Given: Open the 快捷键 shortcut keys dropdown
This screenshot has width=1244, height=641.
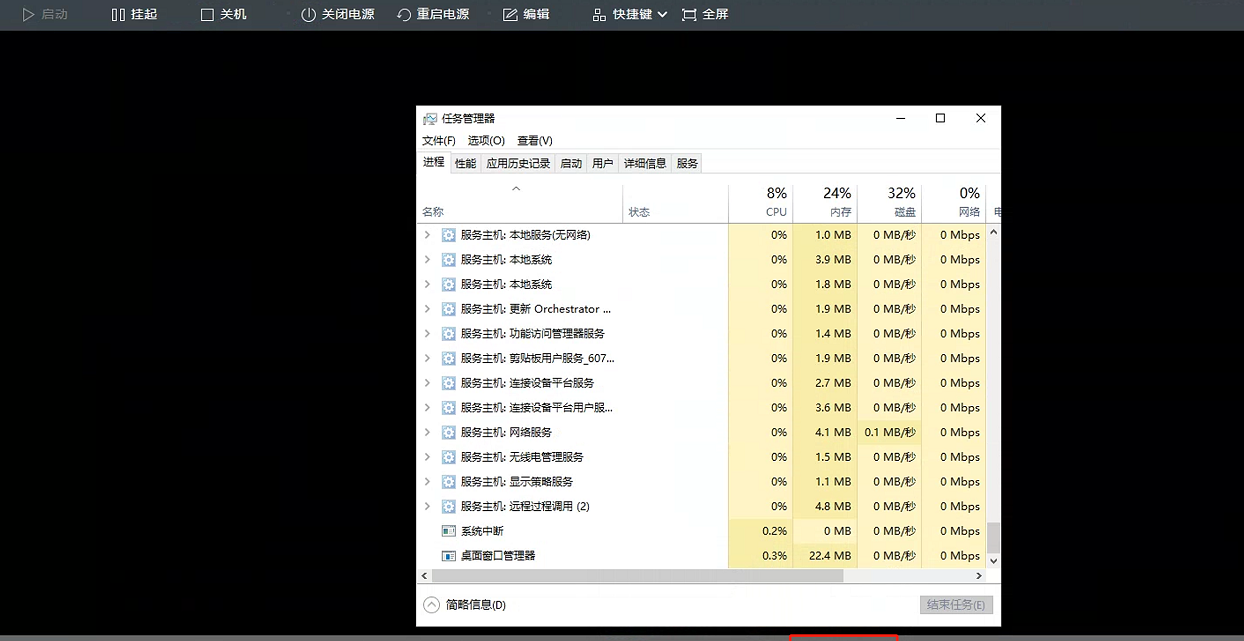Looking at the screenshot, I should [x=630, y=15].
